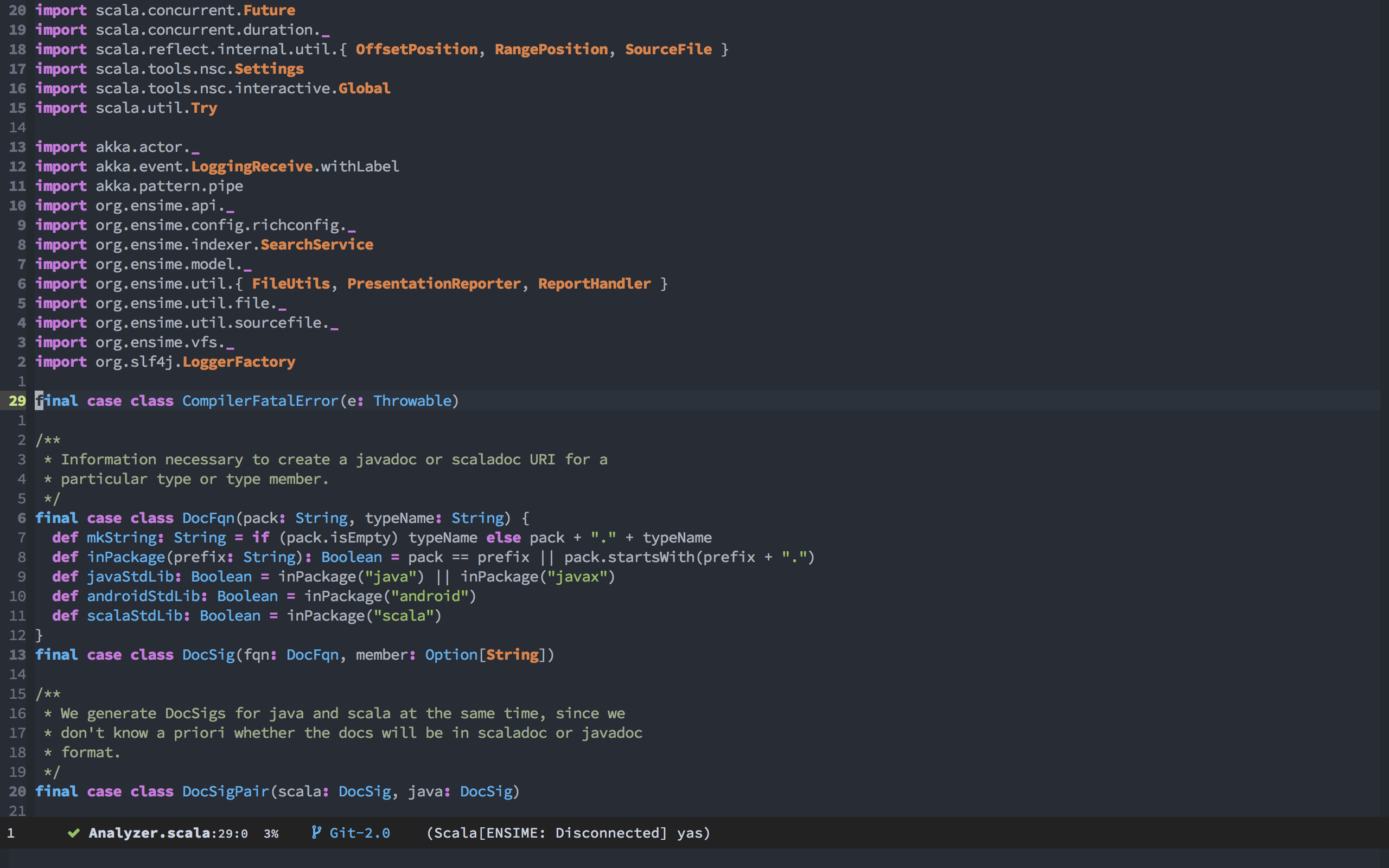
Task: Click ReportHandler in util import
Action: (595, 284)
